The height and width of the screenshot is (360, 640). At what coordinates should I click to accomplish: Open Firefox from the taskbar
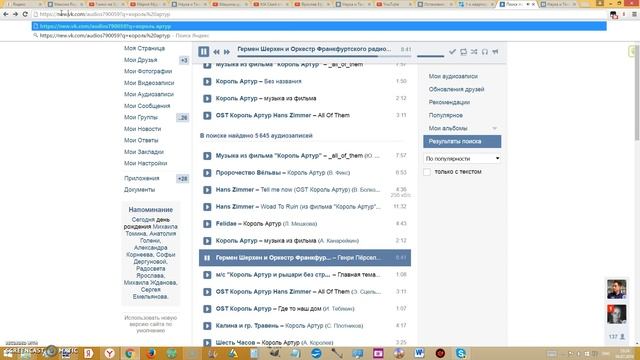coord(151,353)
